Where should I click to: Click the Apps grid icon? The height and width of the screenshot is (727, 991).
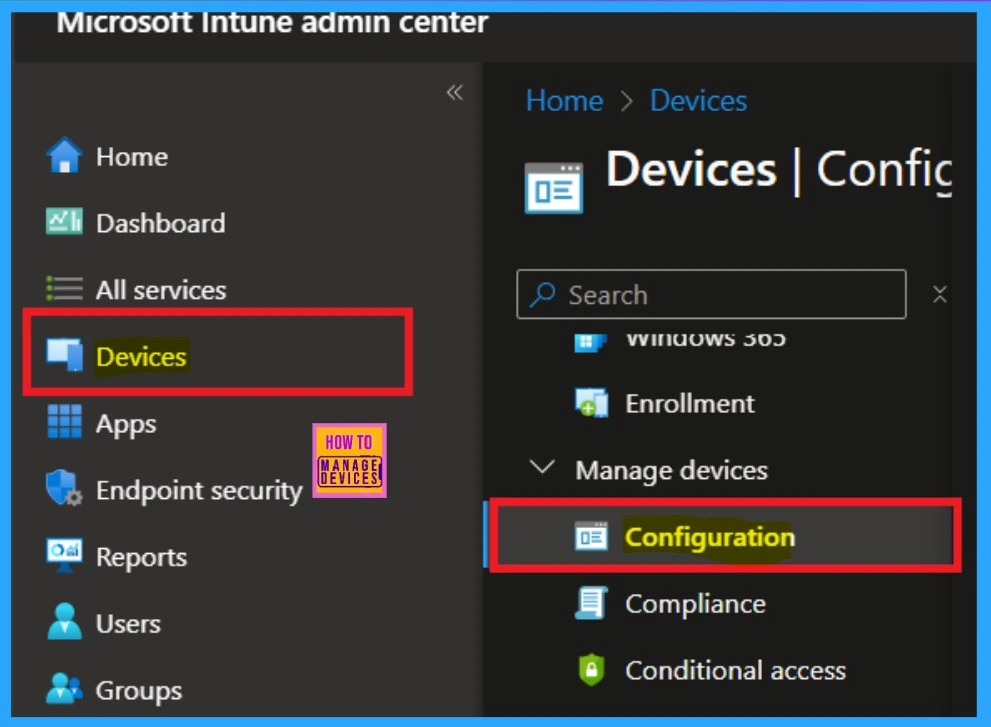click(x=64, y=422)
